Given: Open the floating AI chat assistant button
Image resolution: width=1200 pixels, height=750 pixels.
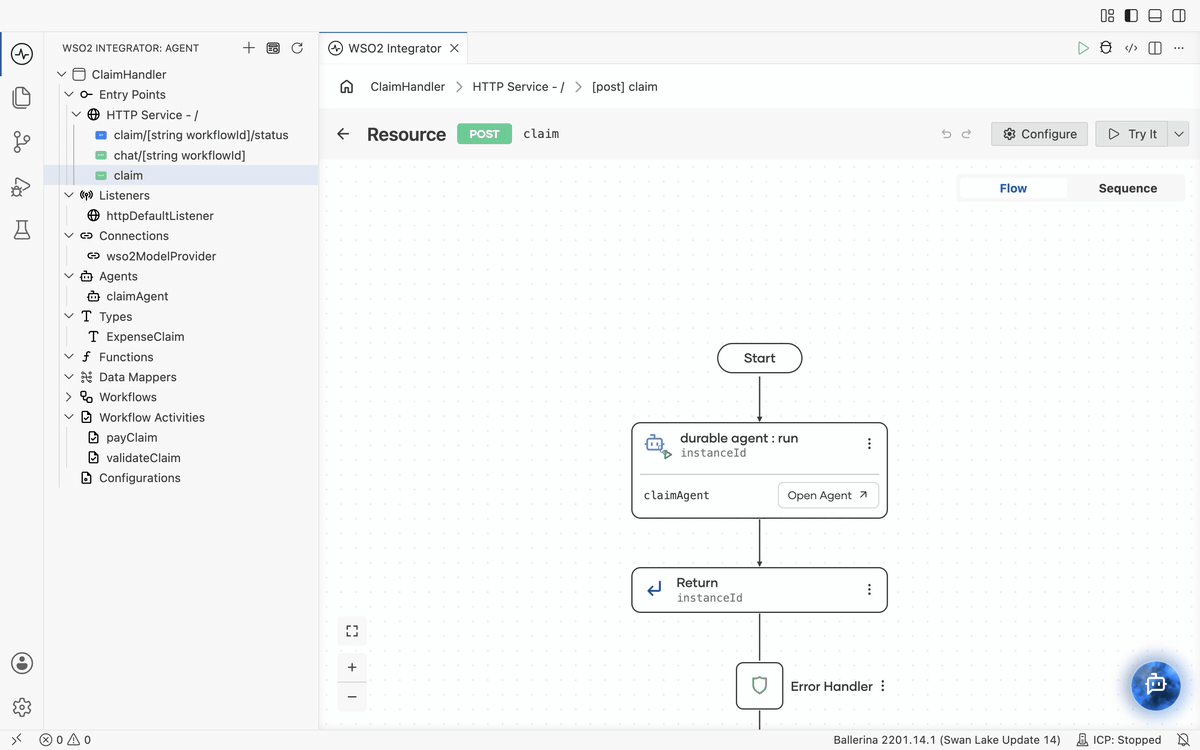Looking at the screenshot, I should tap(1156, 685).
